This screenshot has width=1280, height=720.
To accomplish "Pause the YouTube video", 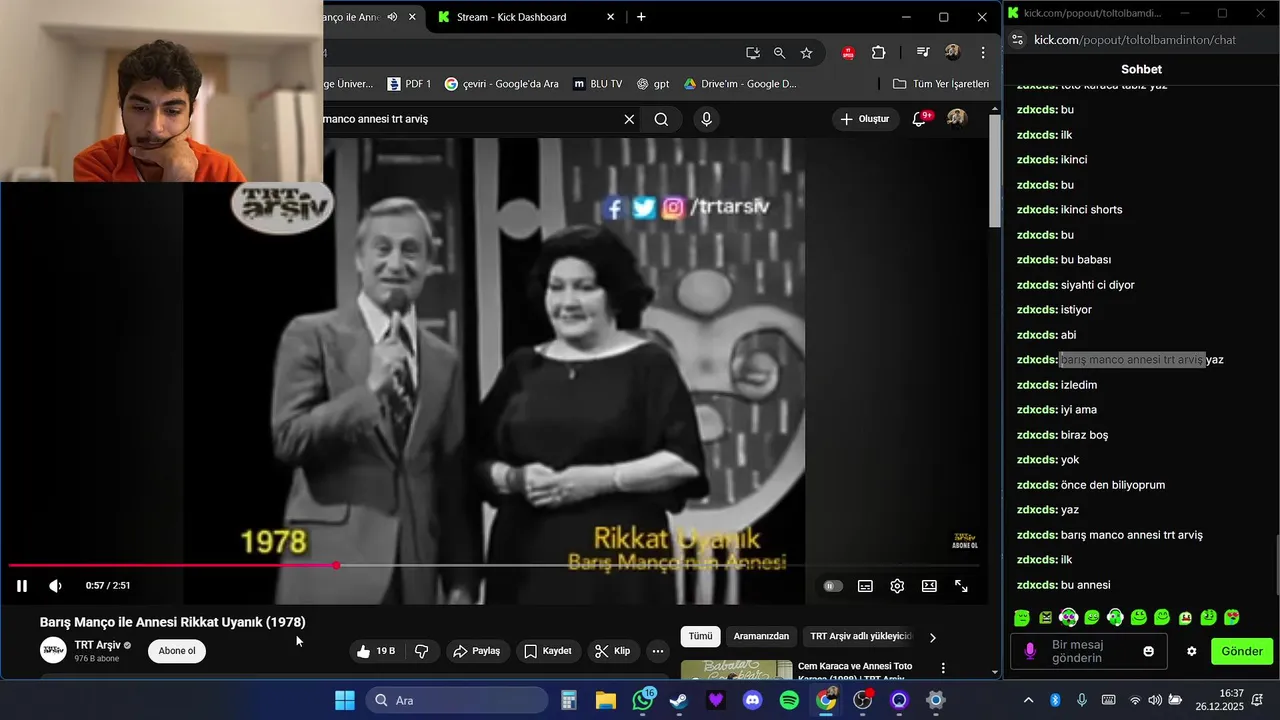I will pos(22,586).
